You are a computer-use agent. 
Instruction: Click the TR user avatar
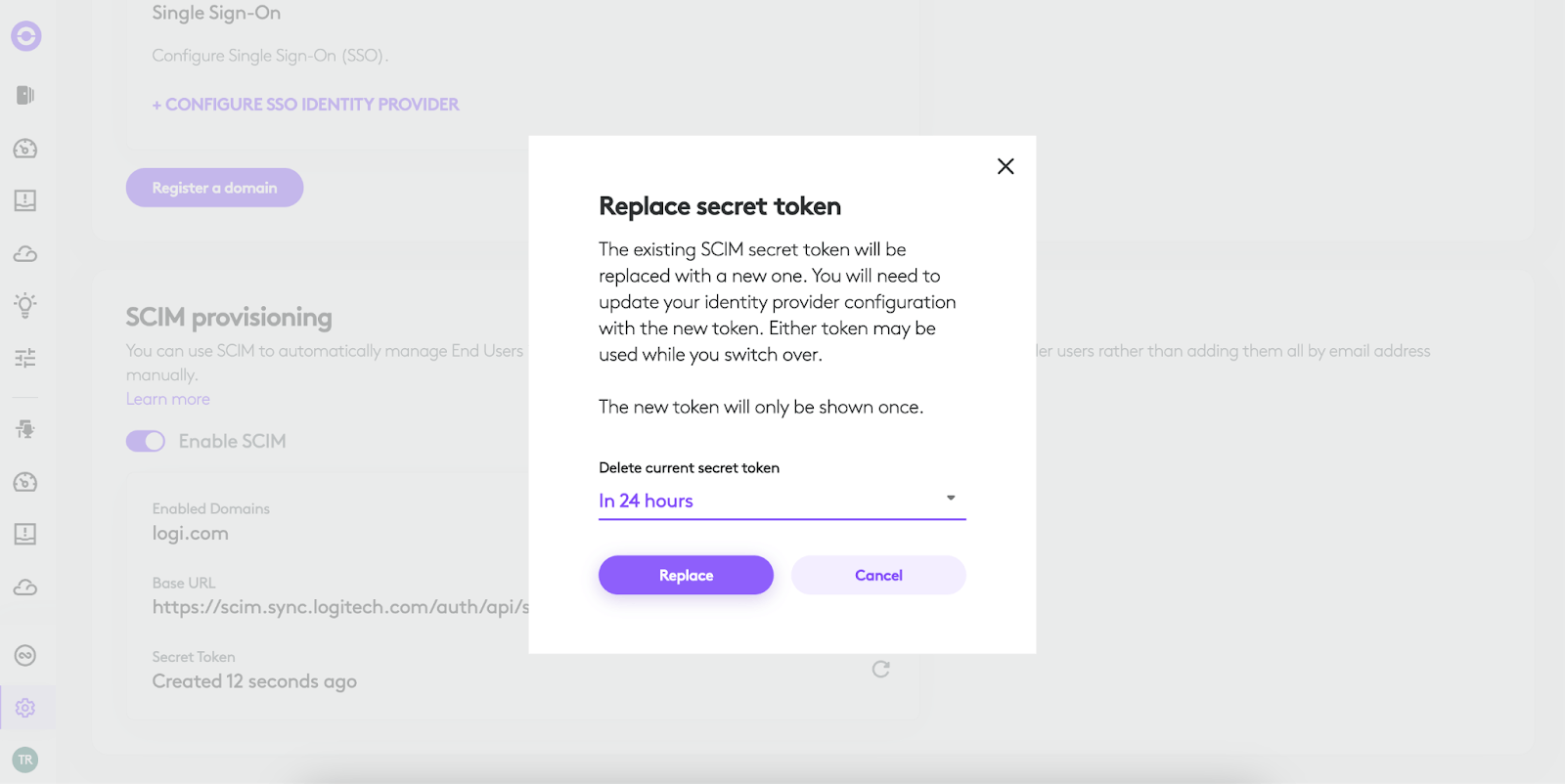click(25, 760)
